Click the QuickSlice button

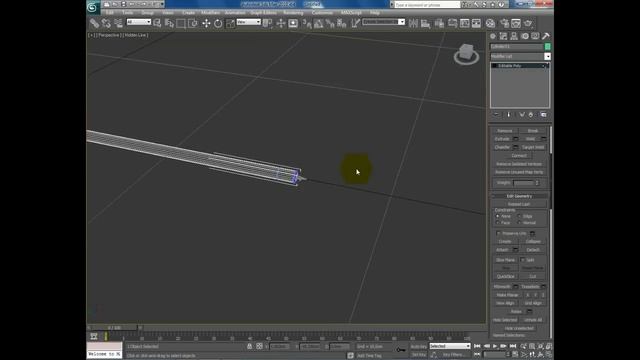point(505,276)
